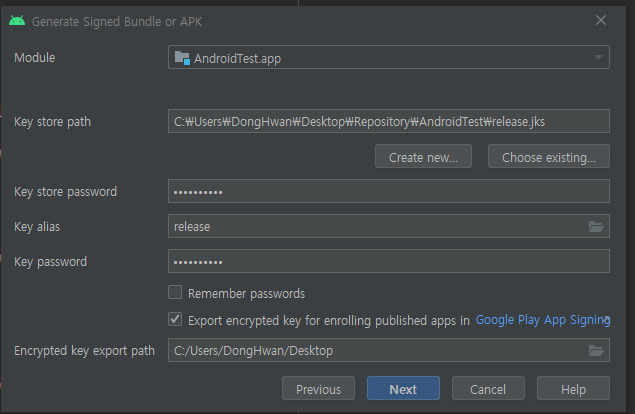Click the Module label text
Viewport: 635px width, 414px height.
click(x=35, y=58)
